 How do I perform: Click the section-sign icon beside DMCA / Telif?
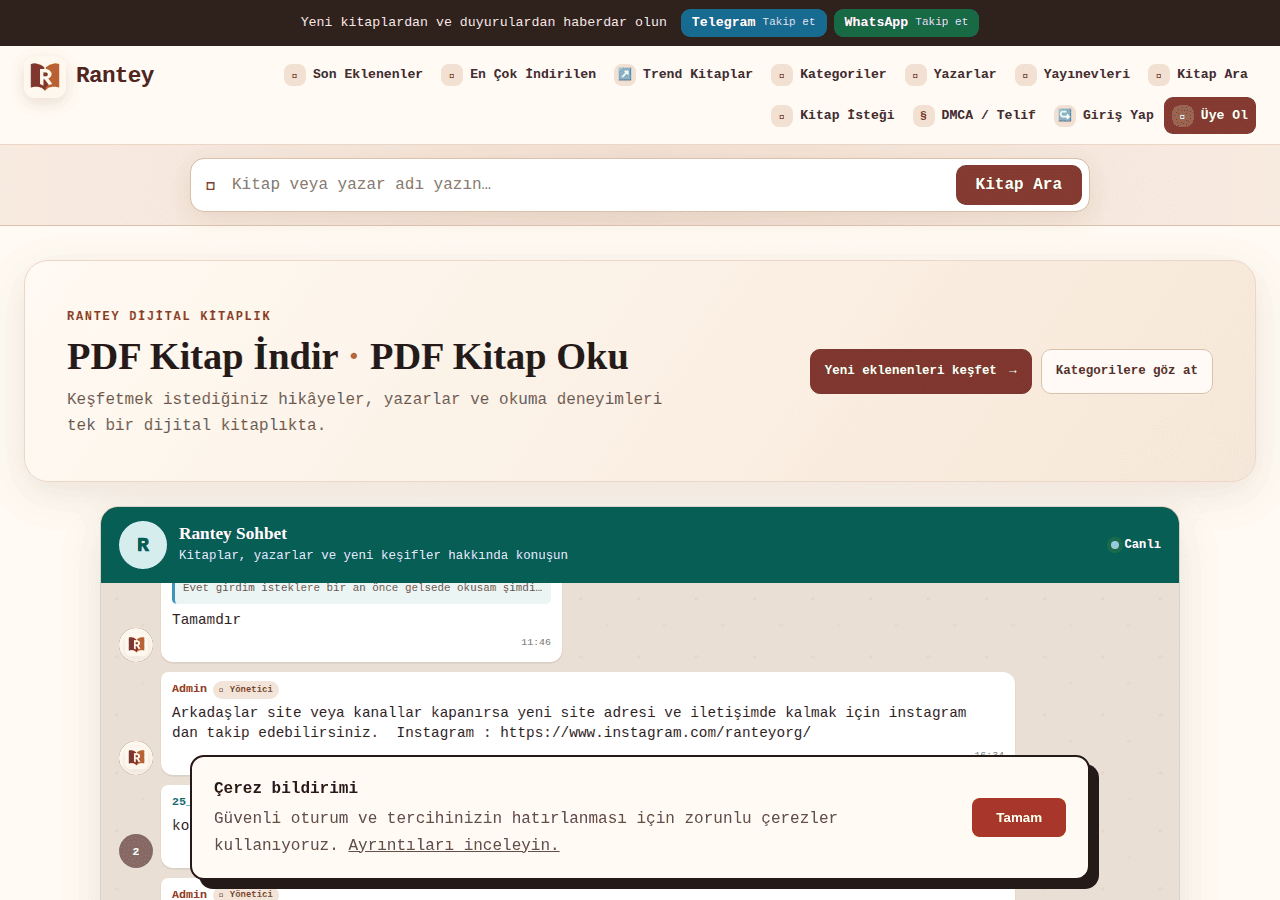pyautogui.click(x=924, y=116)
